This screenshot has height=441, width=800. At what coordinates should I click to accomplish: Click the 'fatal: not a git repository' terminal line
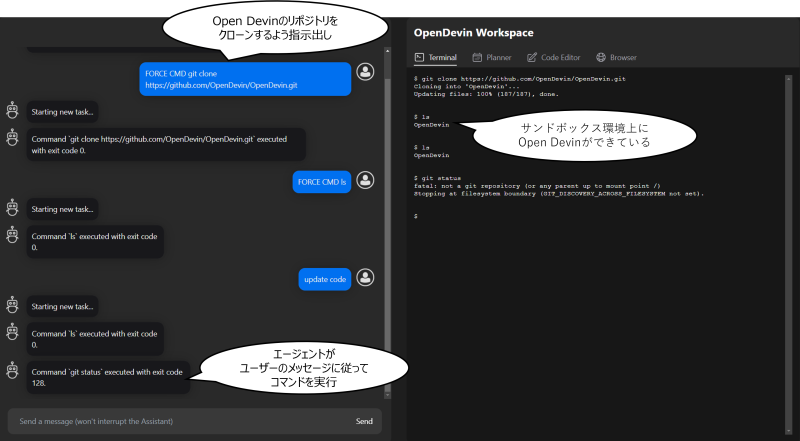(537, 186)
